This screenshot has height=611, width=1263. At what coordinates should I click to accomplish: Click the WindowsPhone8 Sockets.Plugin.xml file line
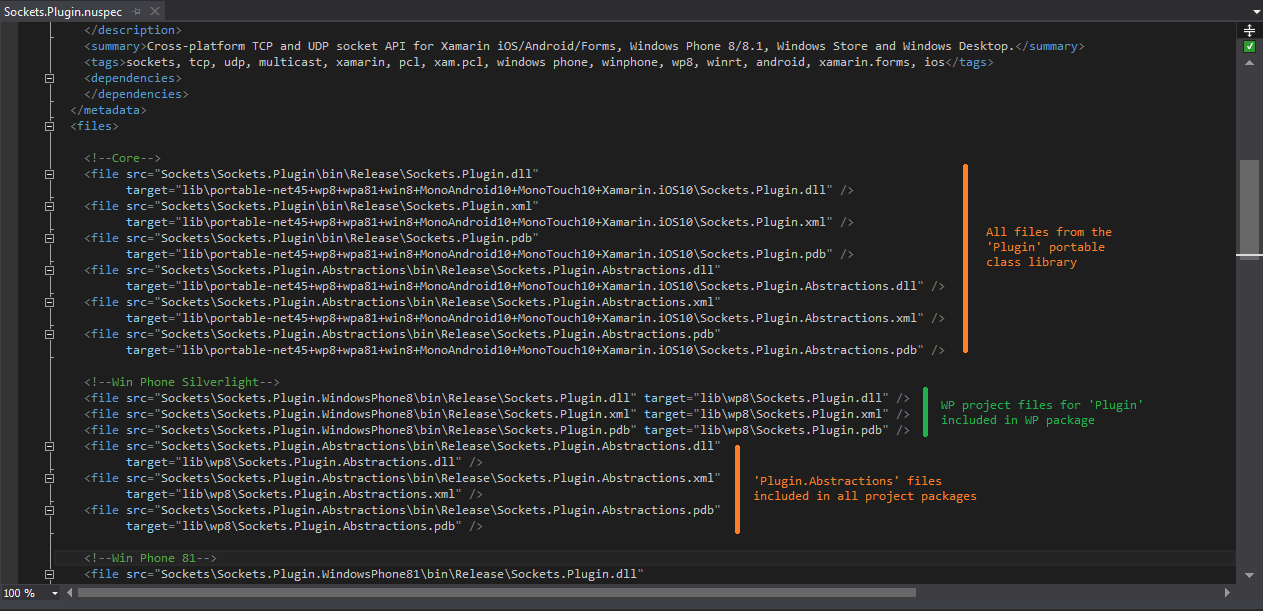(x=497, y=414)
